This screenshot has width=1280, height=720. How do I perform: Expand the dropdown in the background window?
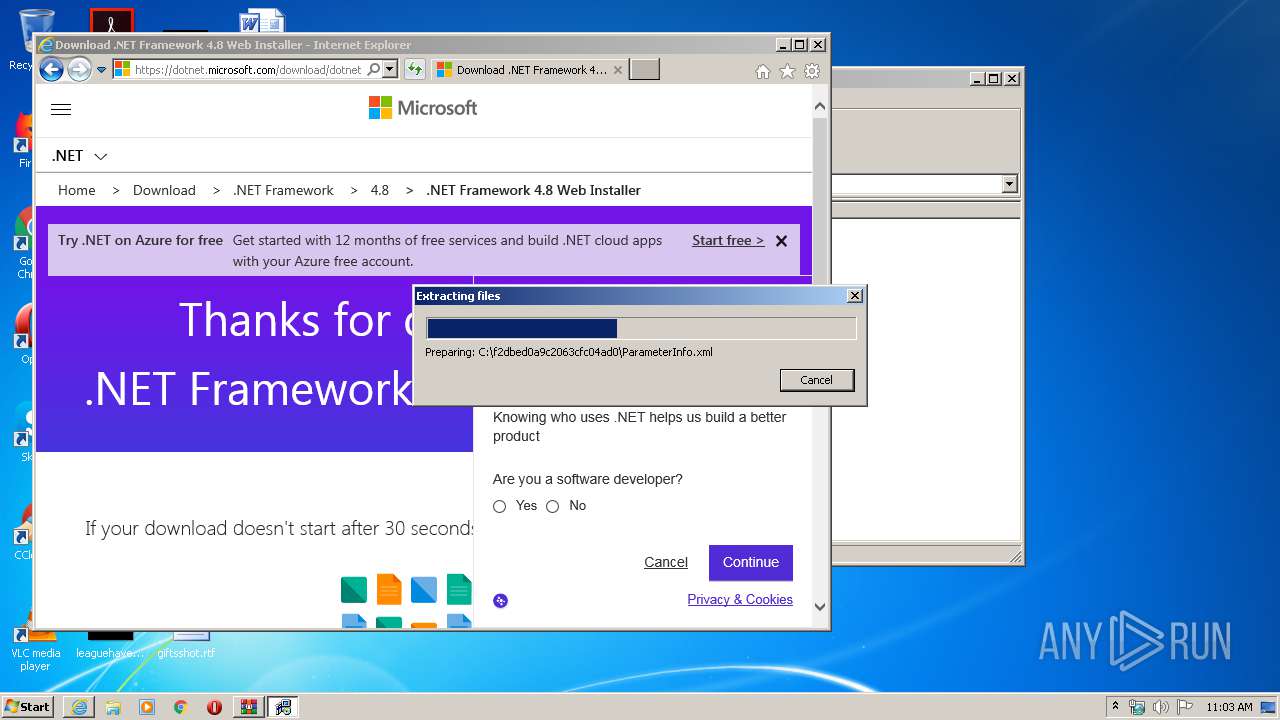1009,184
